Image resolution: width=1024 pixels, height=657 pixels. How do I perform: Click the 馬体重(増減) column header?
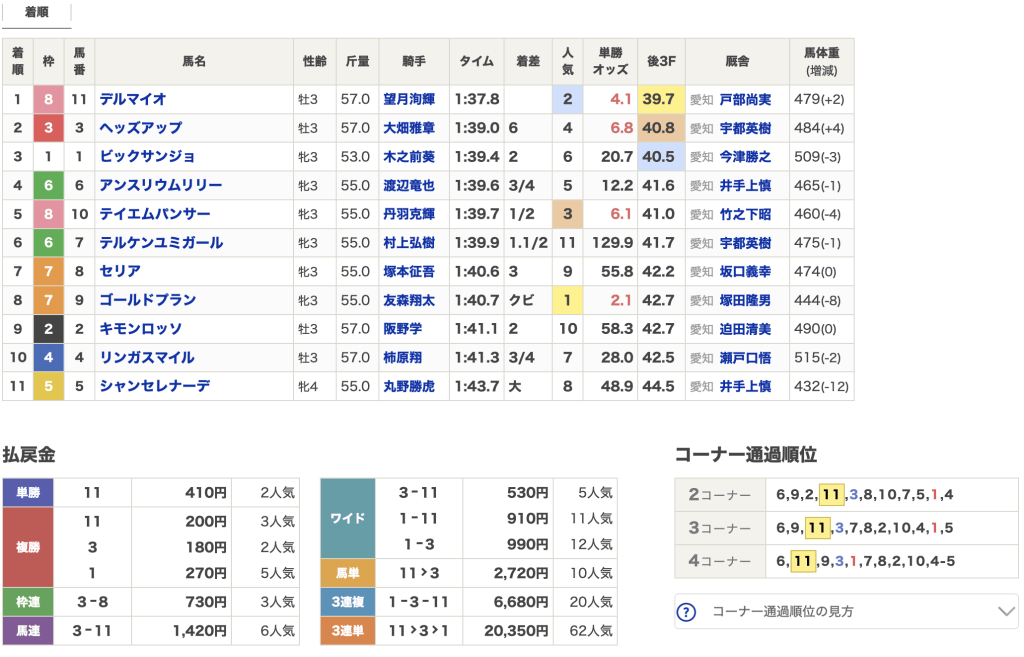(x=822, y=61)
